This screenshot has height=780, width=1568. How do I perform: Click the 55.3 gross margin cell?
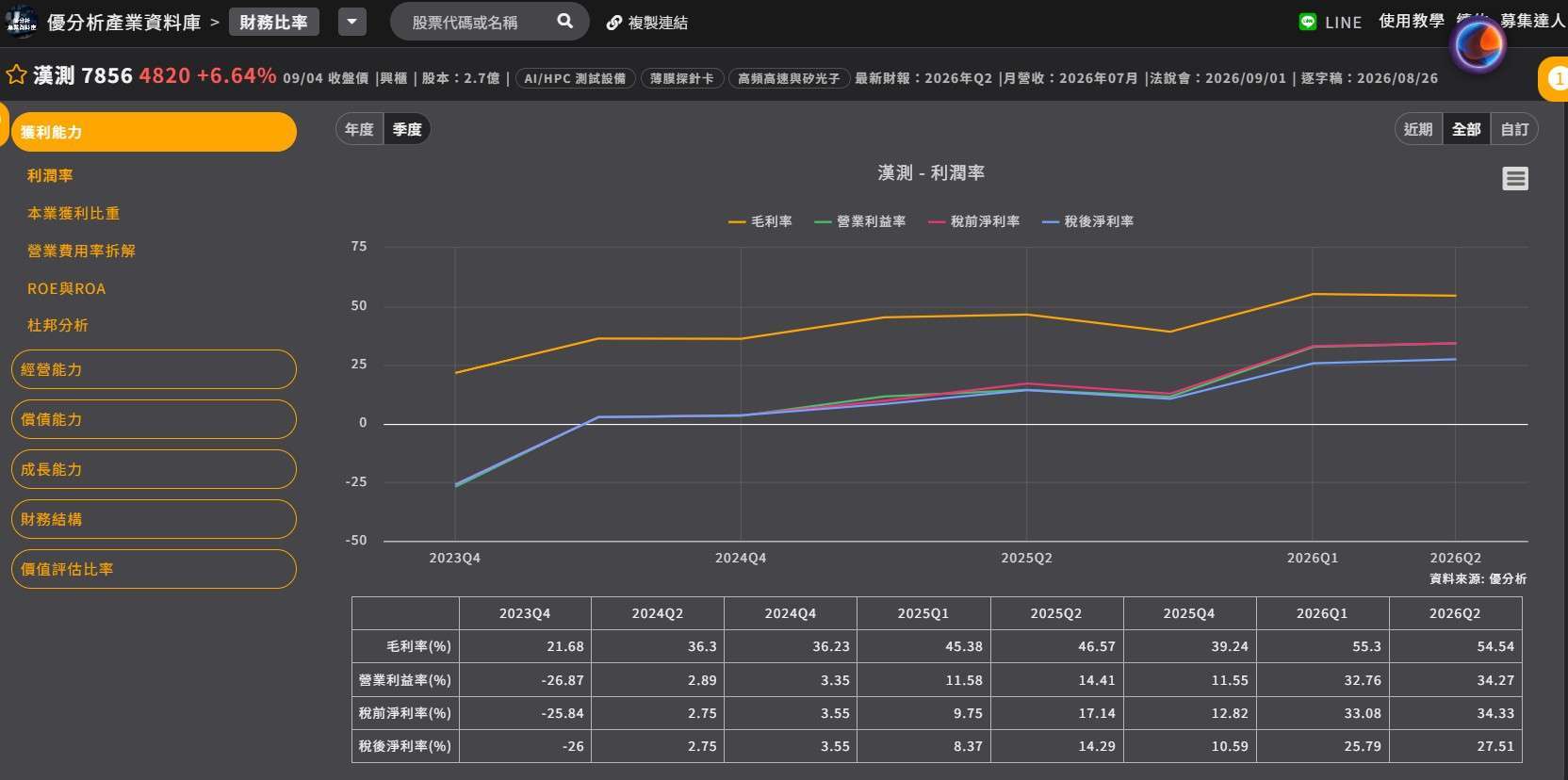pyautogui.click(x=1322, y=646)
